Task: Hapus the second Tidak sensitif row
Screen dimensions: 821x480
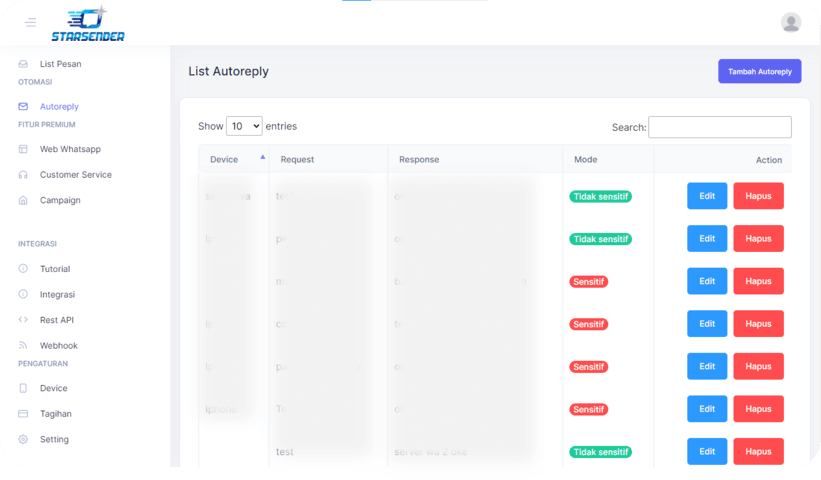Action: (758, 239)
